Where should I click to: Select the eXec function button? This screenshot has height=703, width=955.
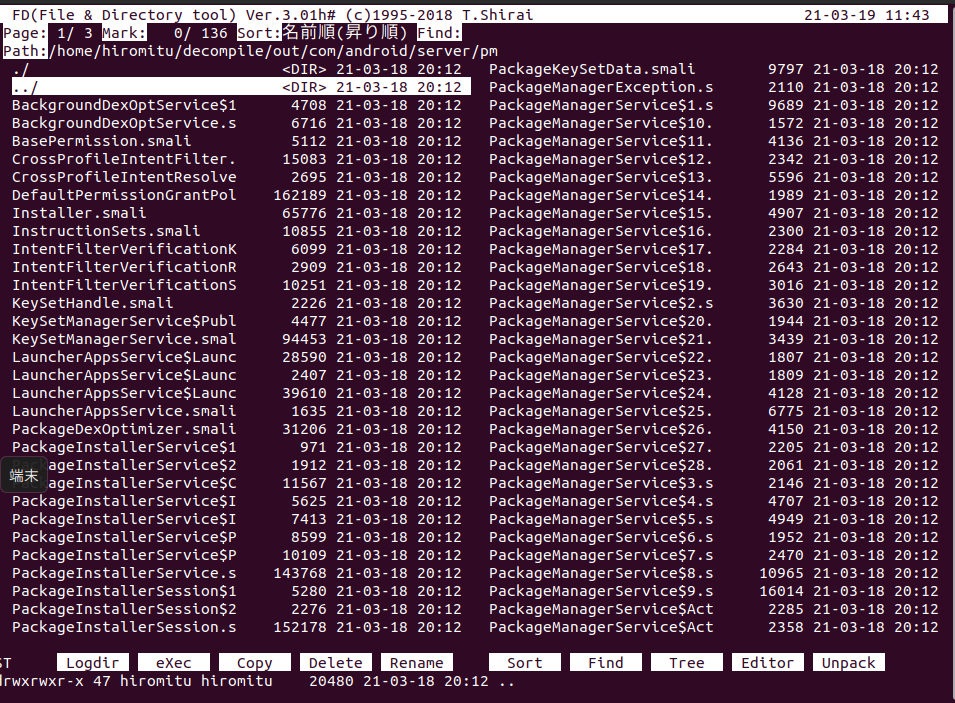pos(174,663)
